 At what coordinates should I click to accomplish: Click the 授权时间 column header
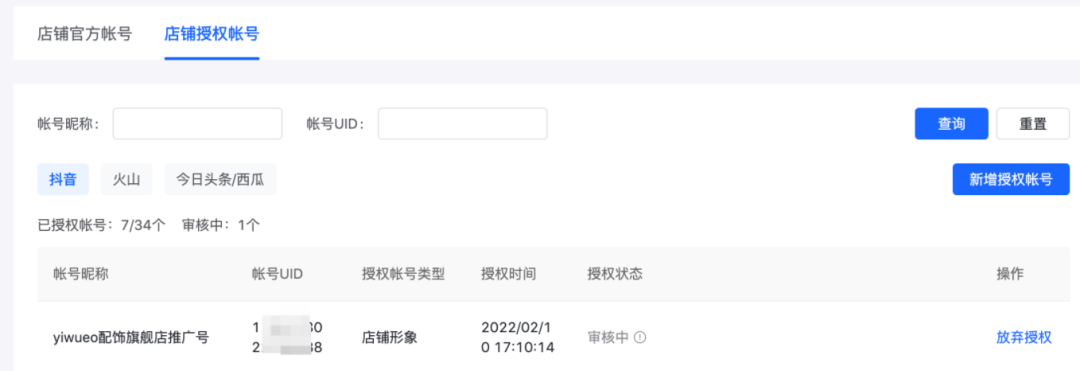[x=509, y=274]
